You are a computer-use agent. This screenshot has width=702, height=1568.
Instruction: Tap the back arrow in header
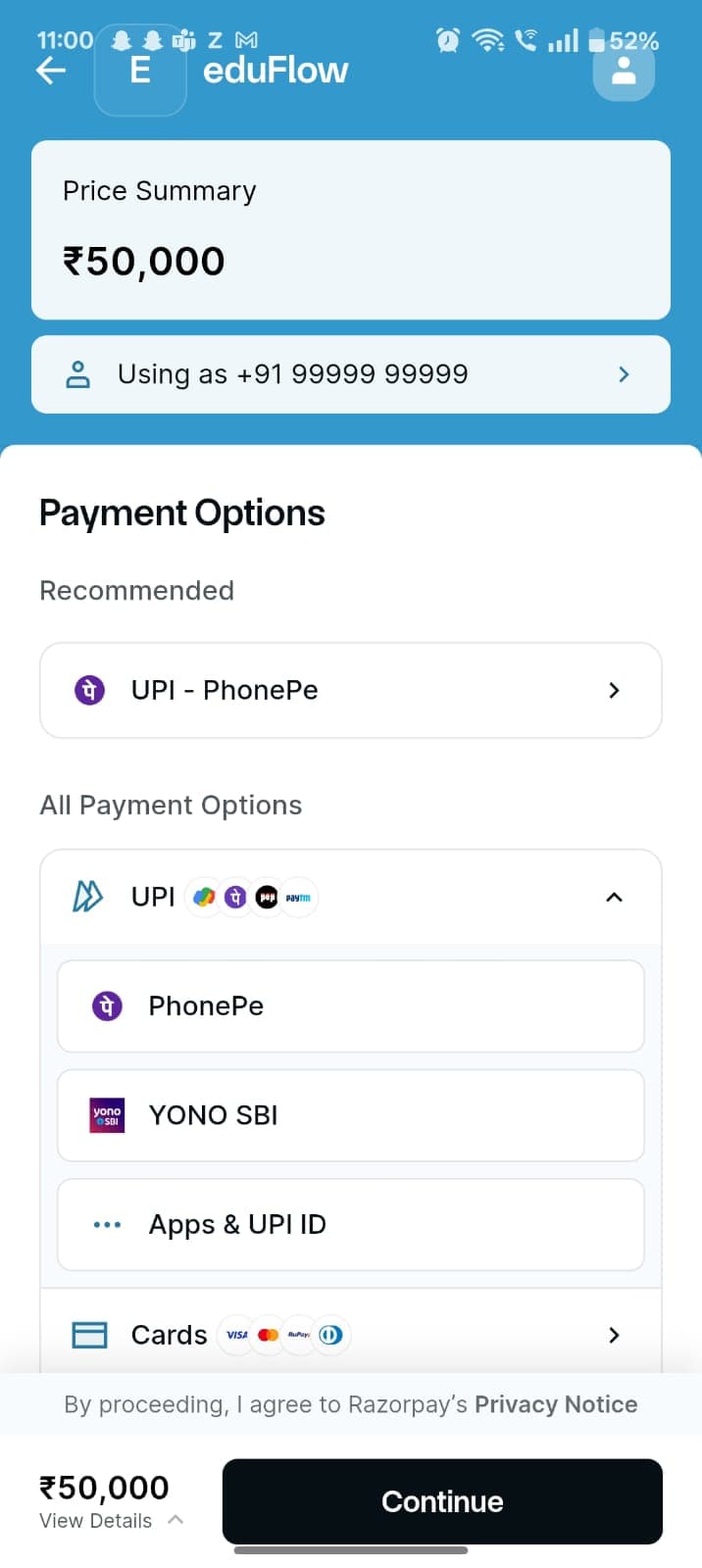[51, 71]
